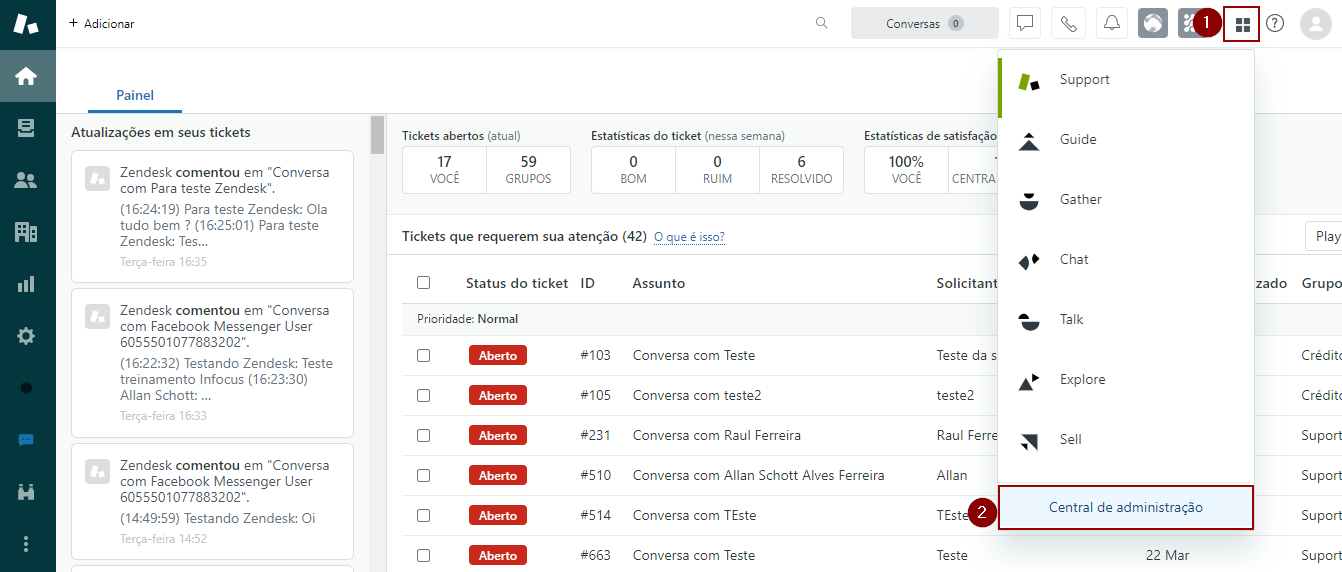Choose Central de administração menu entry
The image size is (1342, 572).
click(1125, 508)
